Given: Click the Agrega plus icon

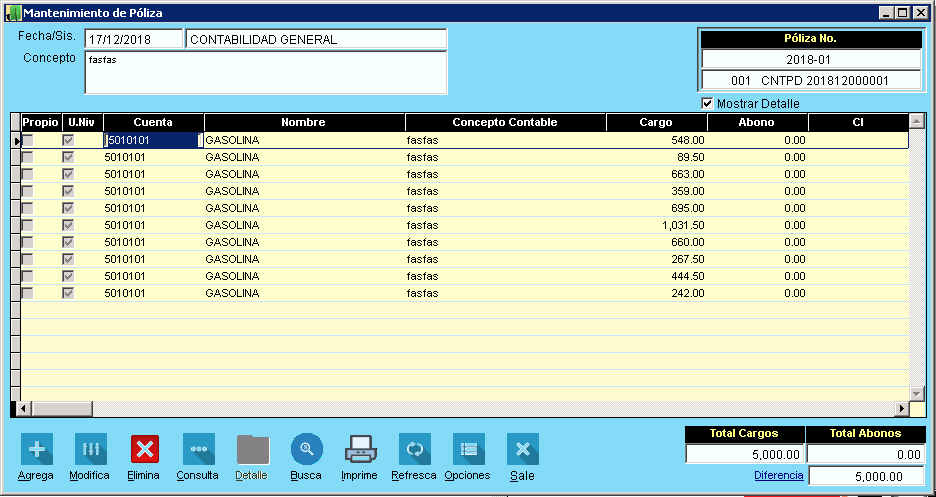Looking at the screenshot, I should click(x=37, y=449).
